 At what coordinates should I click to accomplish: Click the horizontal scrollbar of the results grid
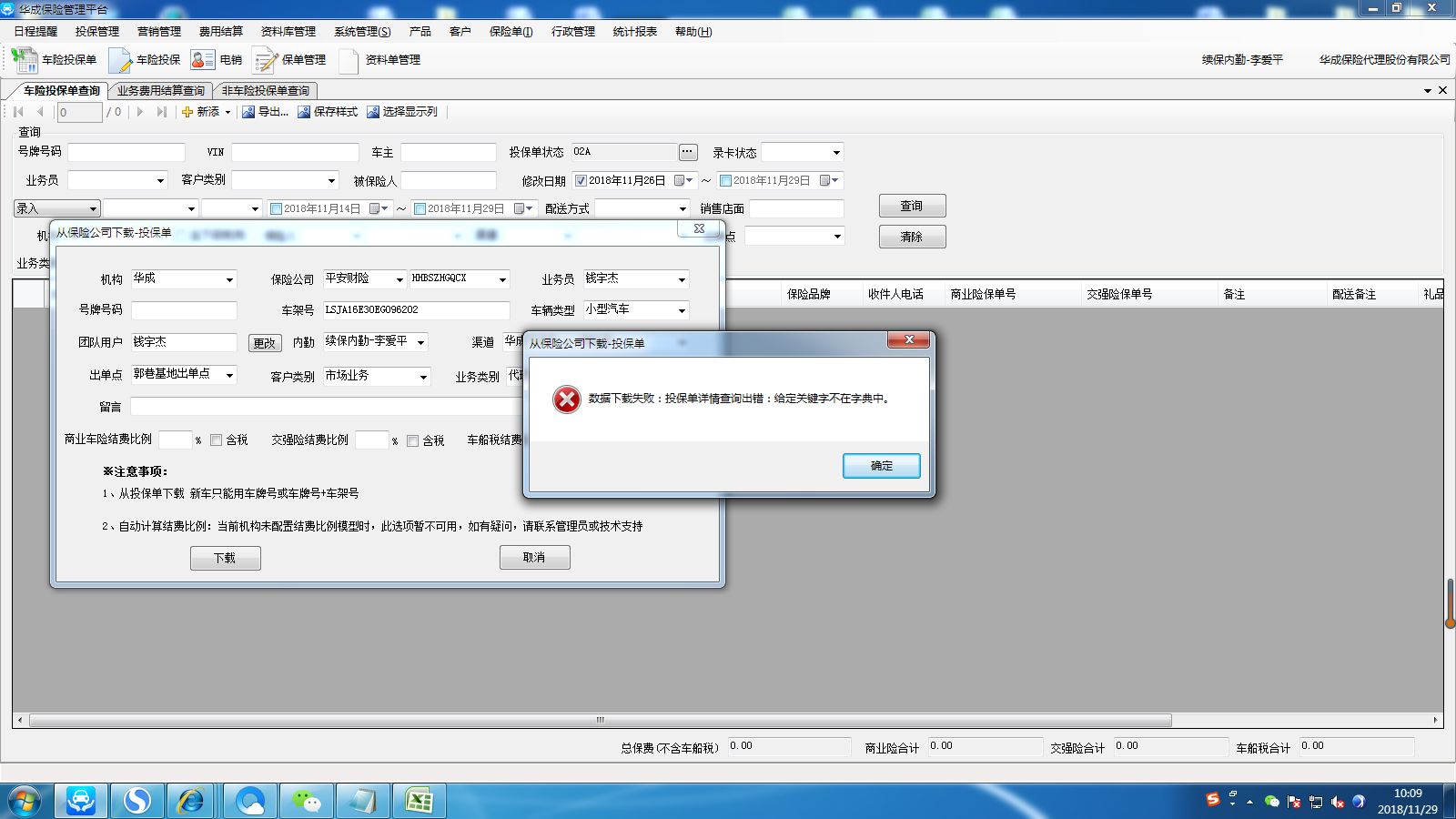[x=601, y=720]
